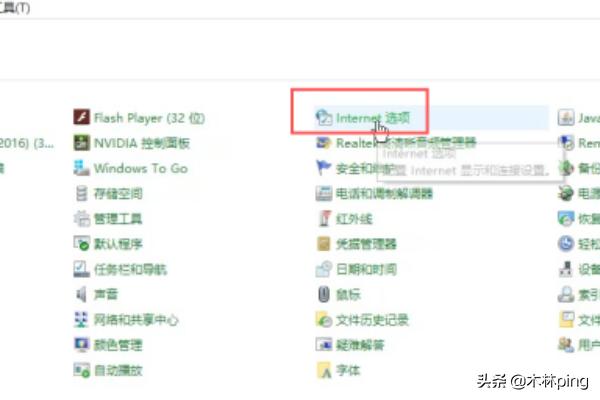Viewport: 600px width, 400px height.
Task: Click the 颜色管理 monitor icon
Action: point(82,345)
